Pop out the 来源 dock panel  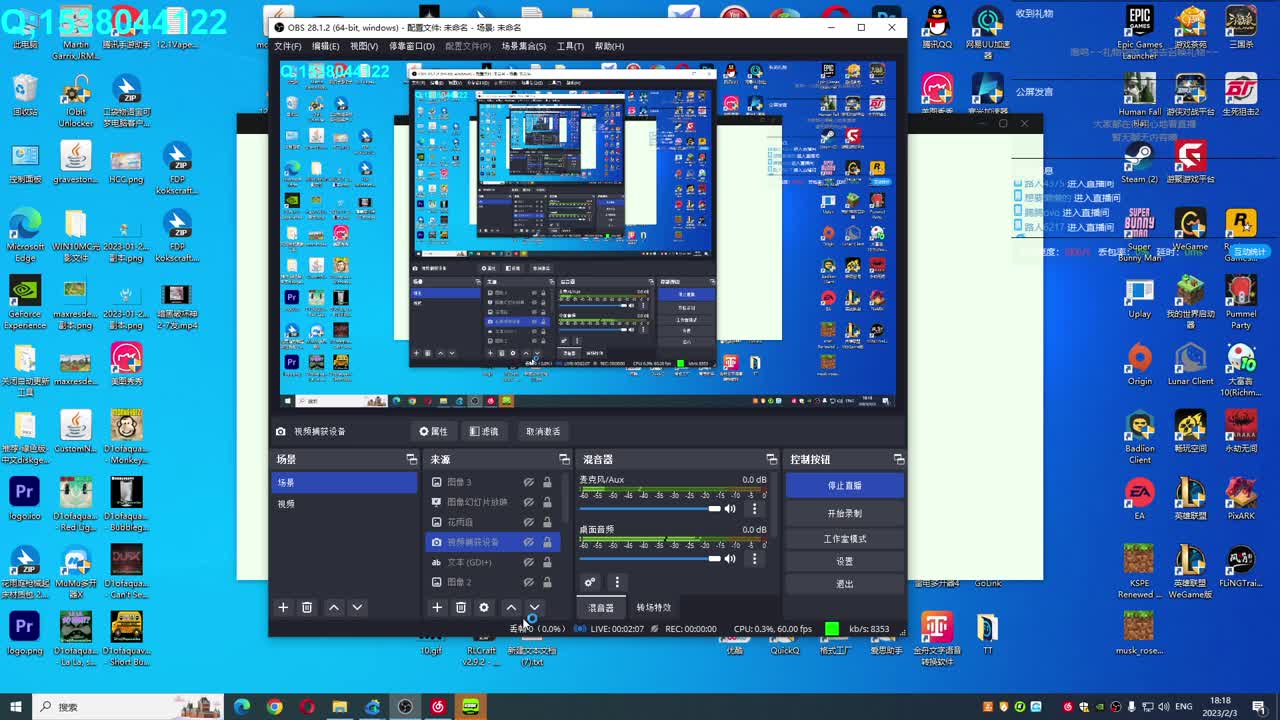[564, 459]
